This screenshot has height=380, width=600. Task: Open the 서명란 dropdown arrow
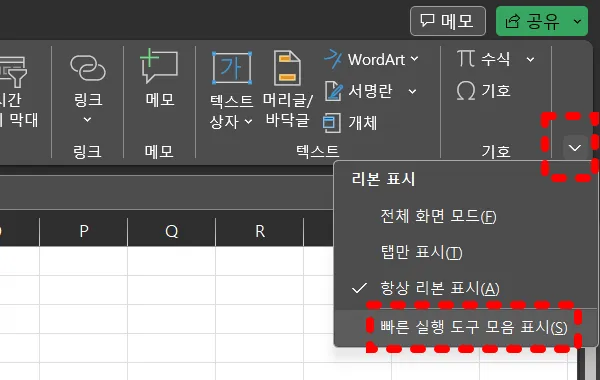pyautogui.click(x=412, y=91)
